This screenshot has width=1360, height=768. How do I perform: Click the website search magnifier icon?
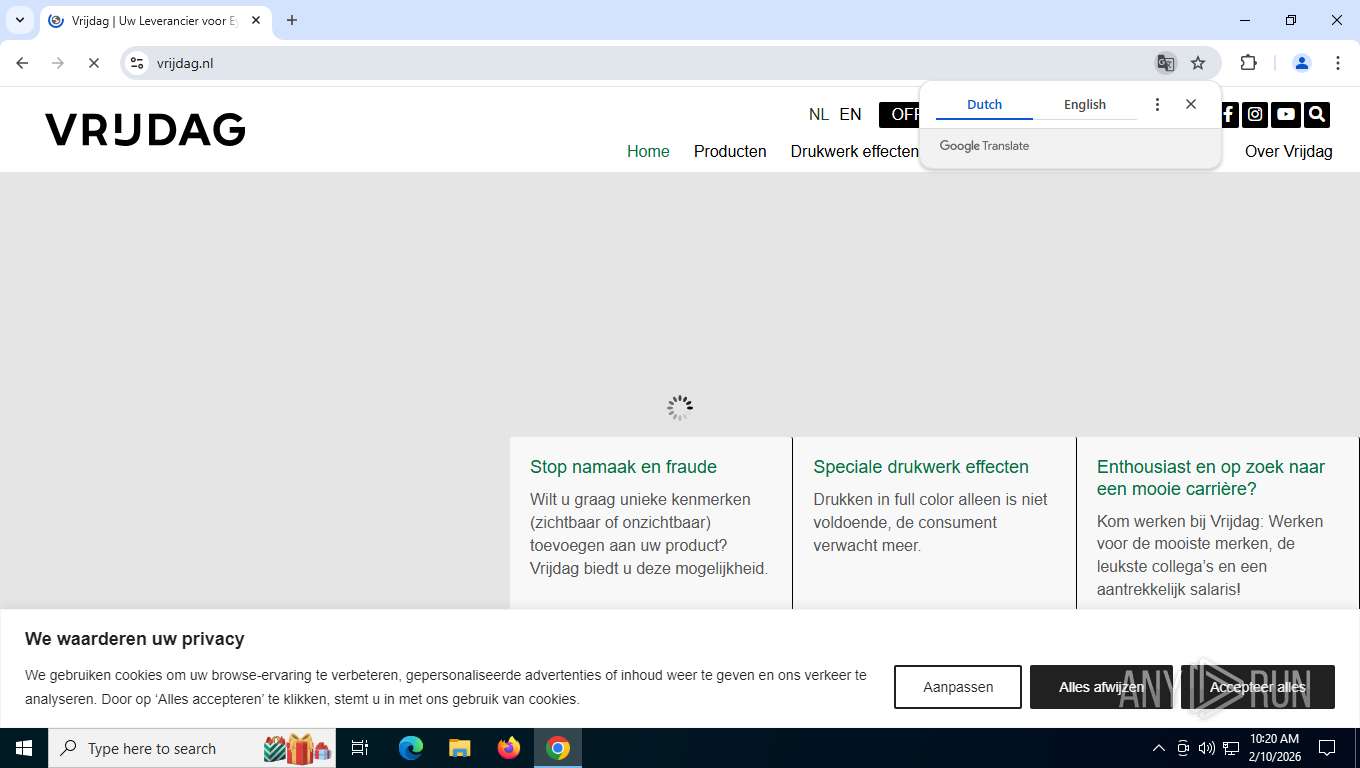point(1317,114)
